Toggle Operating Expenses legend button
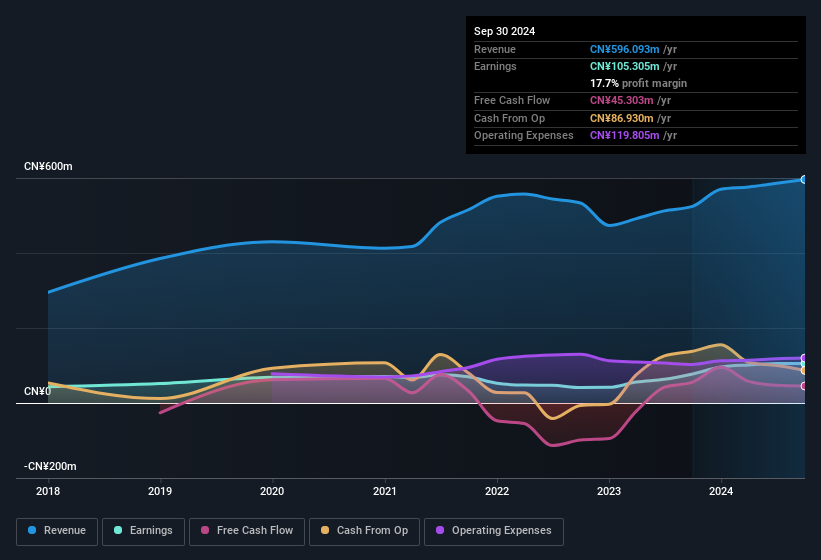This screenshot has height=560, width=821. (493, 530)
